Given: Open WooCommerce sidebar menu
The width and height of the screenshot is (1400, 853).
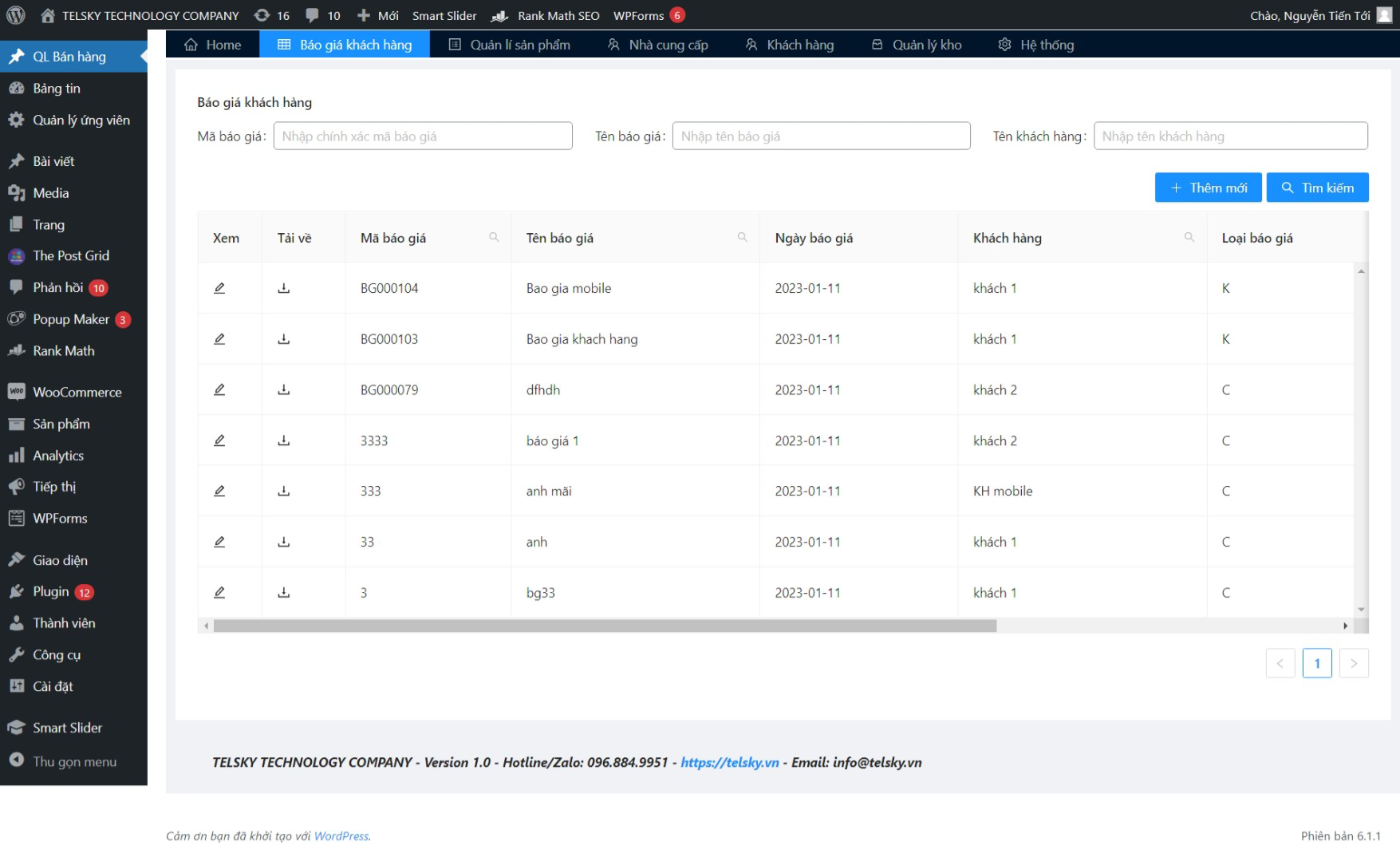Looking at the screenshot, I should click(x=73, y=392).
